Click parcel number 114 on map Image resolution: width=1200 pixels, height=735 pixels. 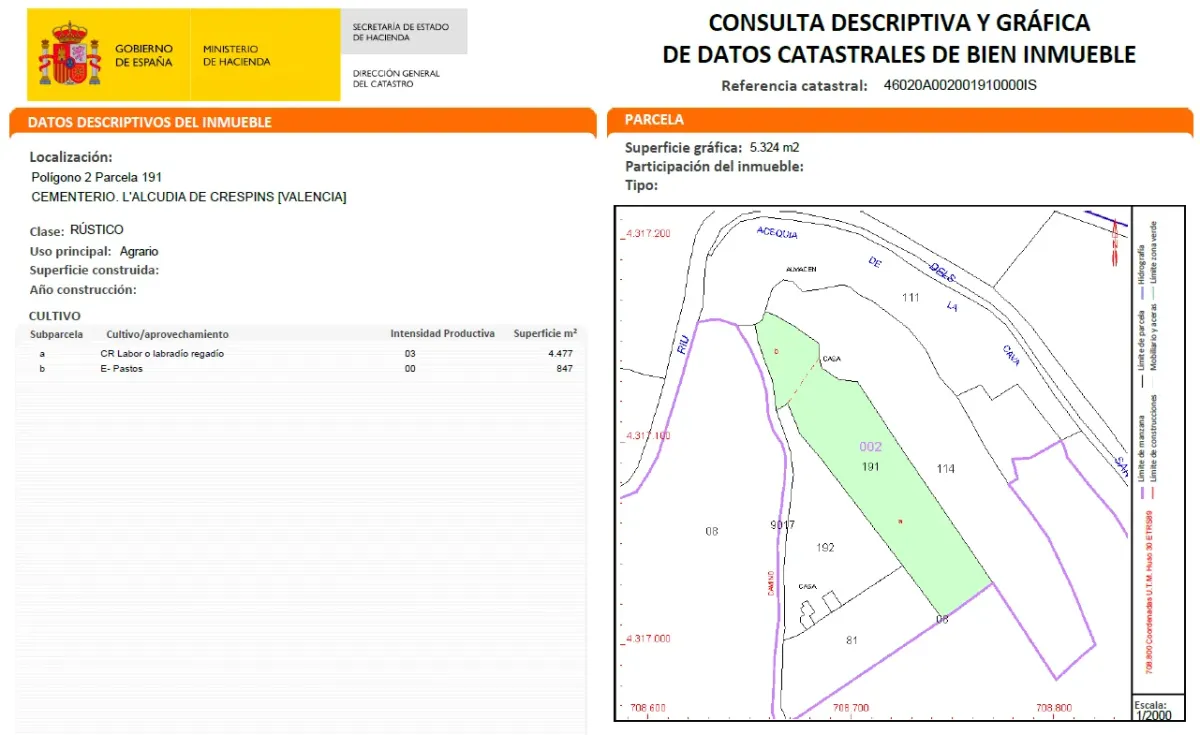point(946,468)
